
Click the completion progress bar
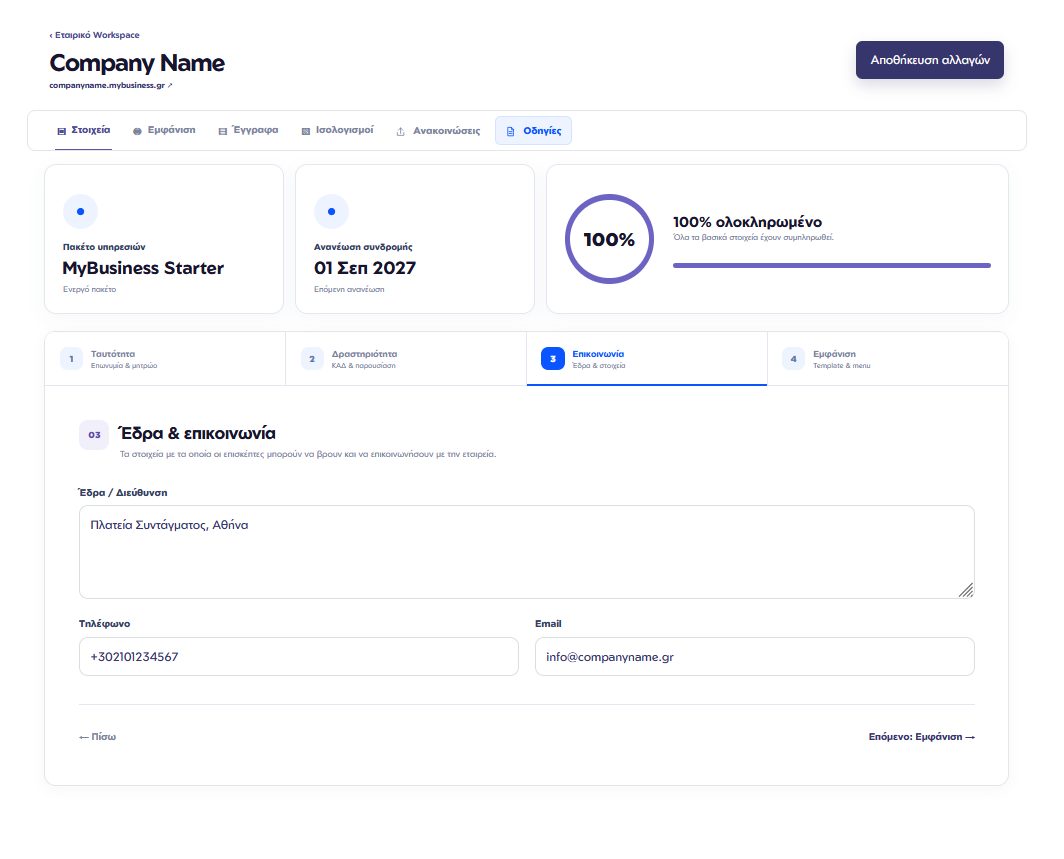coord(831,265)
